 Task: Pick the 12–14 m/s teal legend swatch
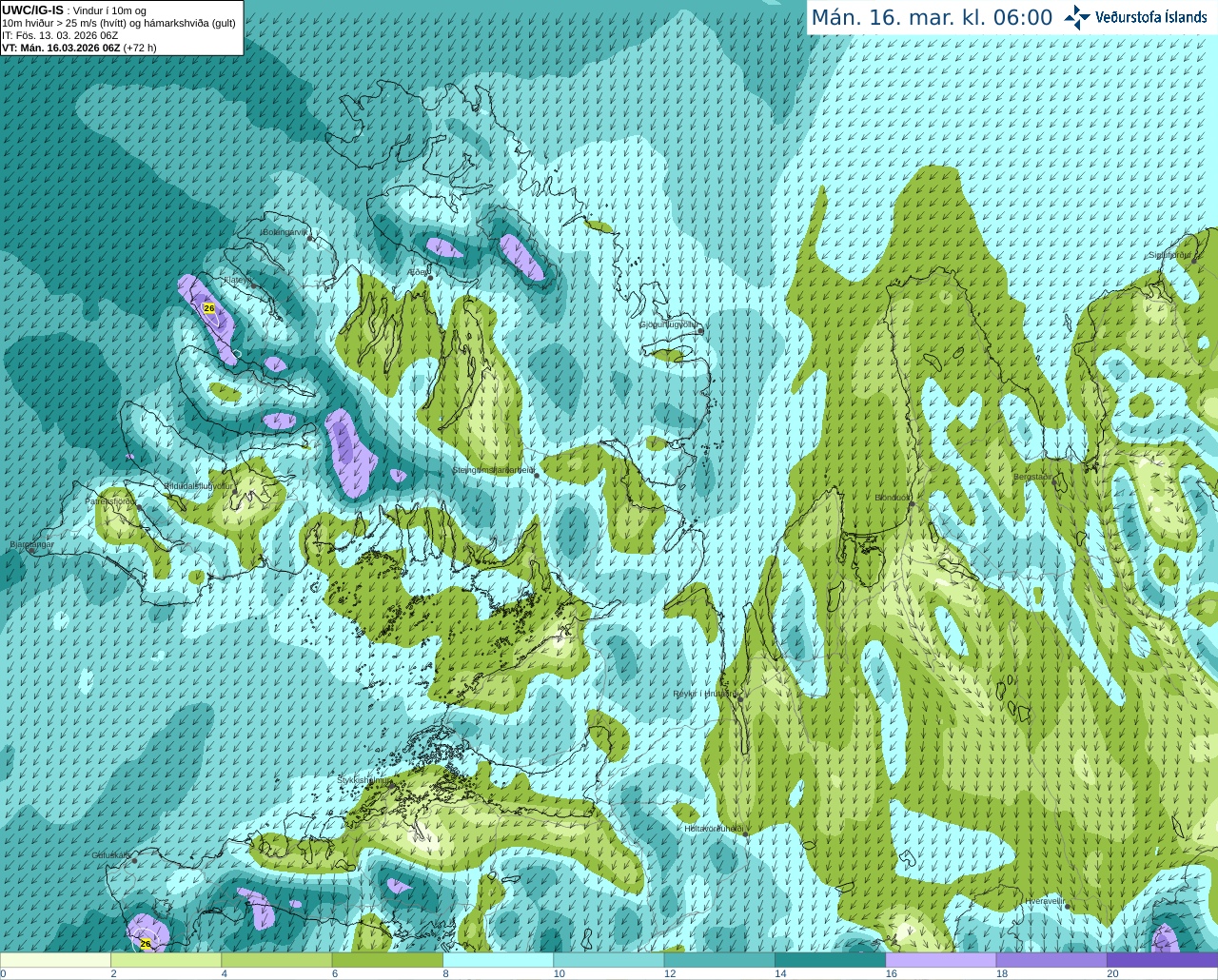(x=719, y=960)
